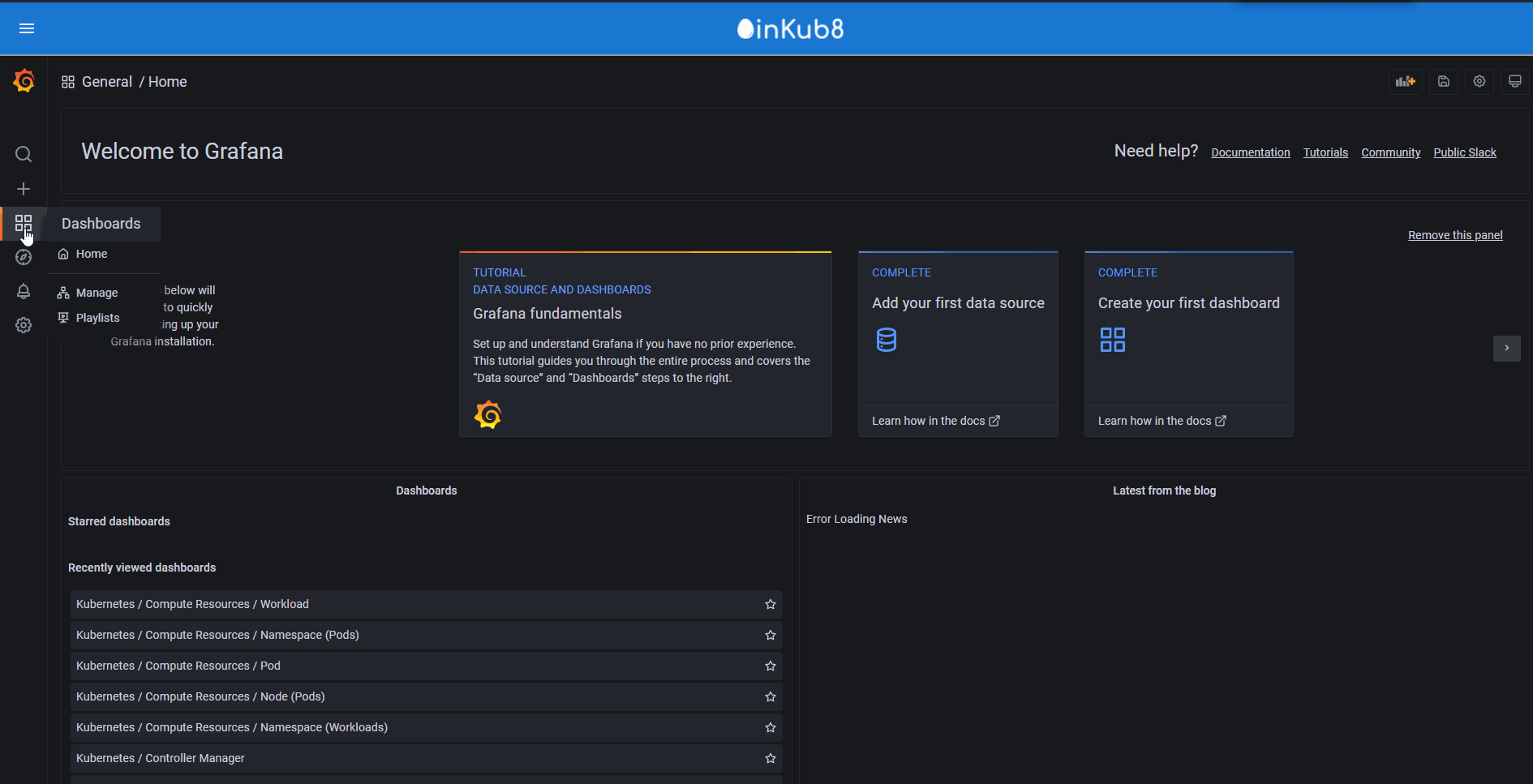Star the Compute Resources / Namespace (Workloads) dashboard
The height and width of the screenshot is (784, 1533).
[771, 727]
